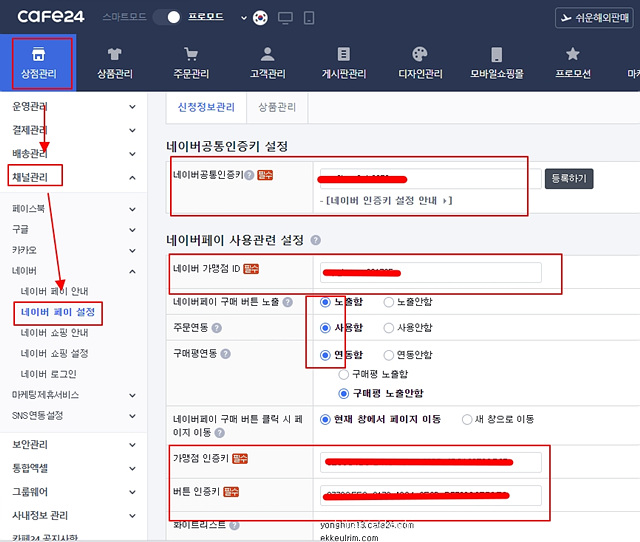This screenshot has width=640, height=542.
Task: Select 구매평 노출안함 option
Action: pyautogui.click(x=344, y=393)
